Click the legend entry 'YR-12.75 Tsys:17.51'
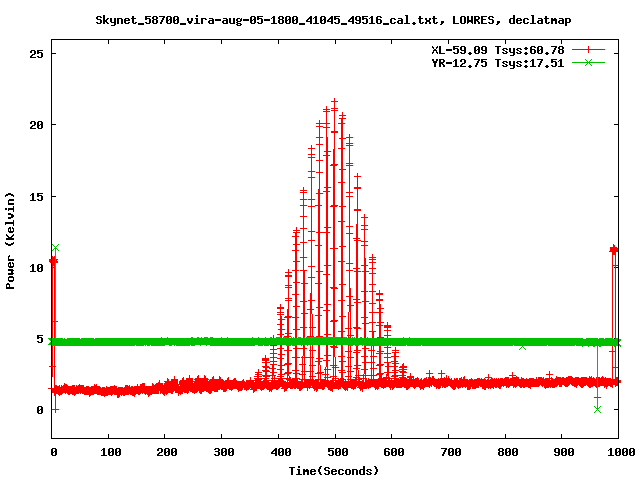The width and height of the screenshot is (640, 480). coord(498,63)
